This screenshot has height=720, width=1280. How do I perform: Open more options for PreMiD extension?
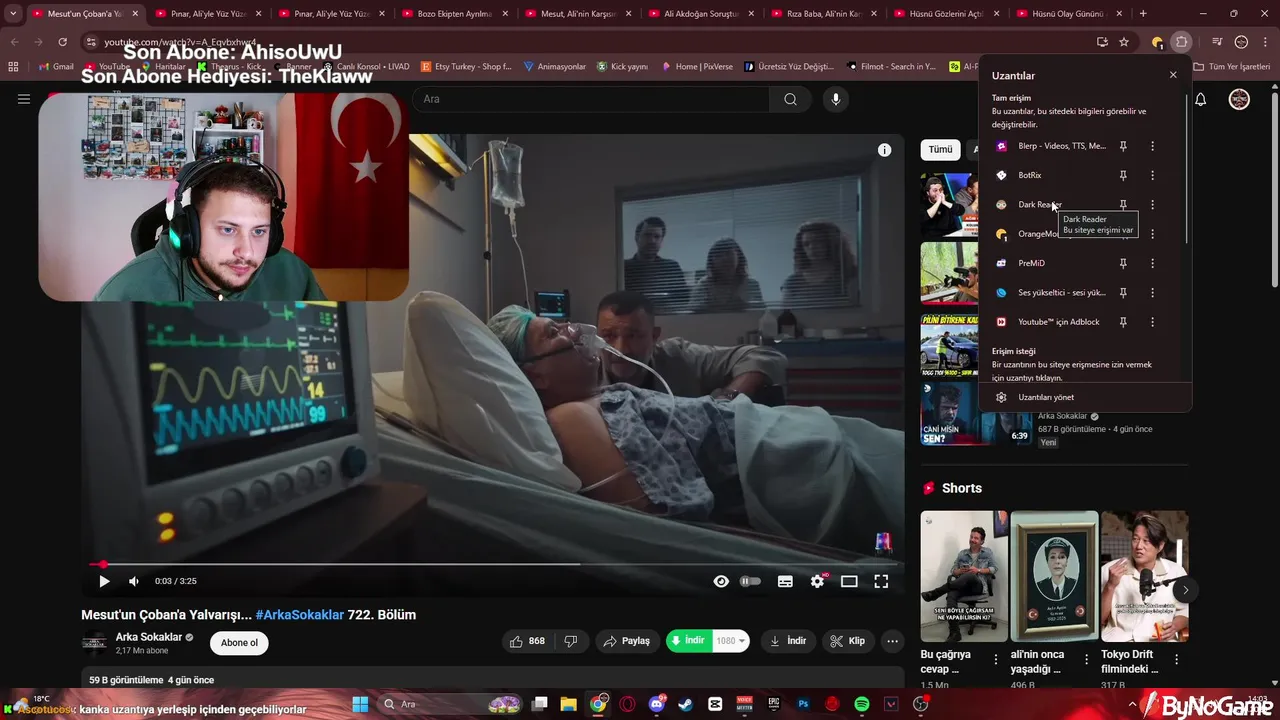click(x=1152, y=263)
